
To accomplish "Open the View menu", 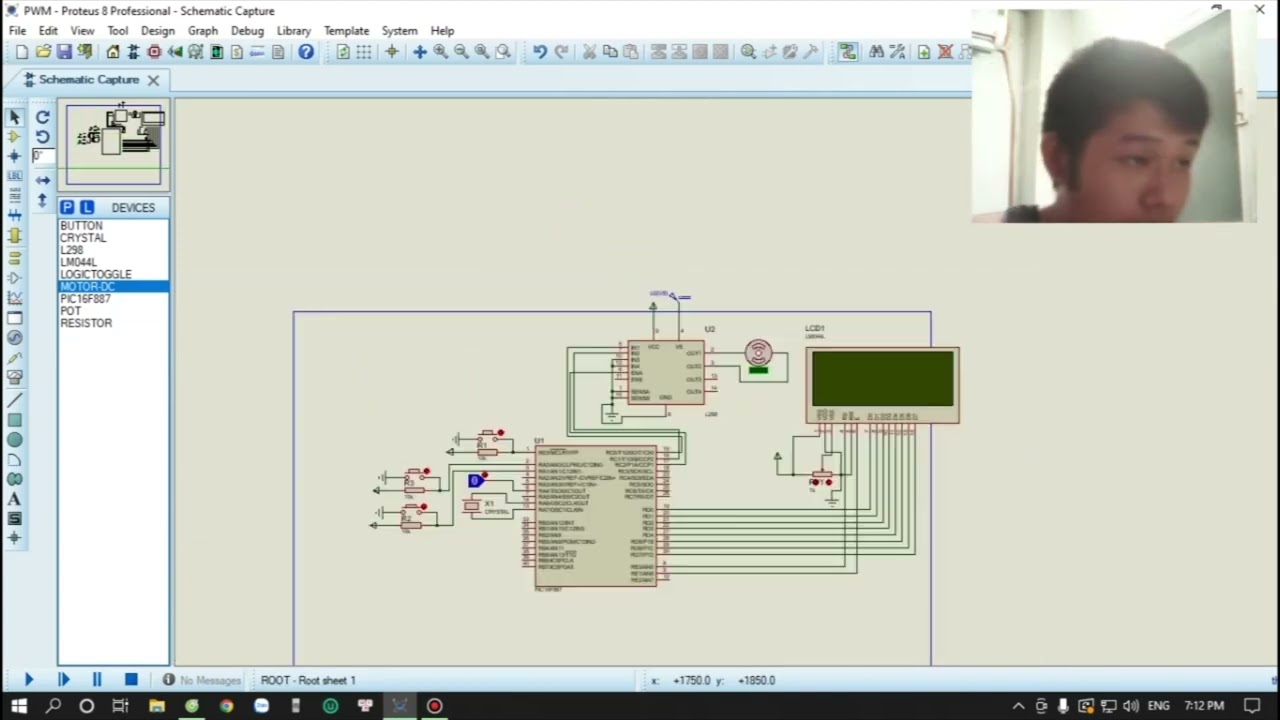I will tap(82, 31).
